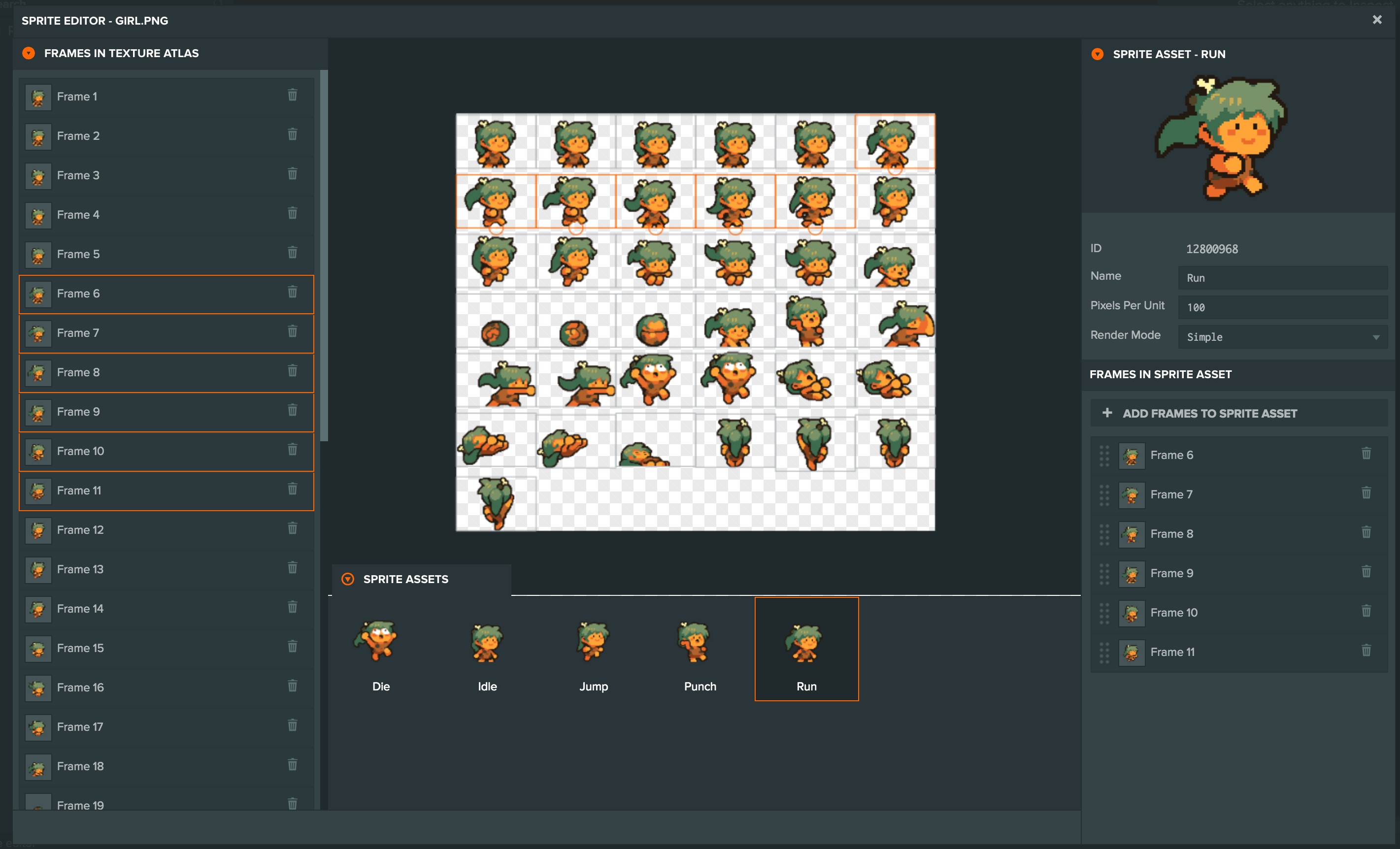The image size is (1400, 849).
Task: Edit the sprite Name field
Action: [1282, 278]
